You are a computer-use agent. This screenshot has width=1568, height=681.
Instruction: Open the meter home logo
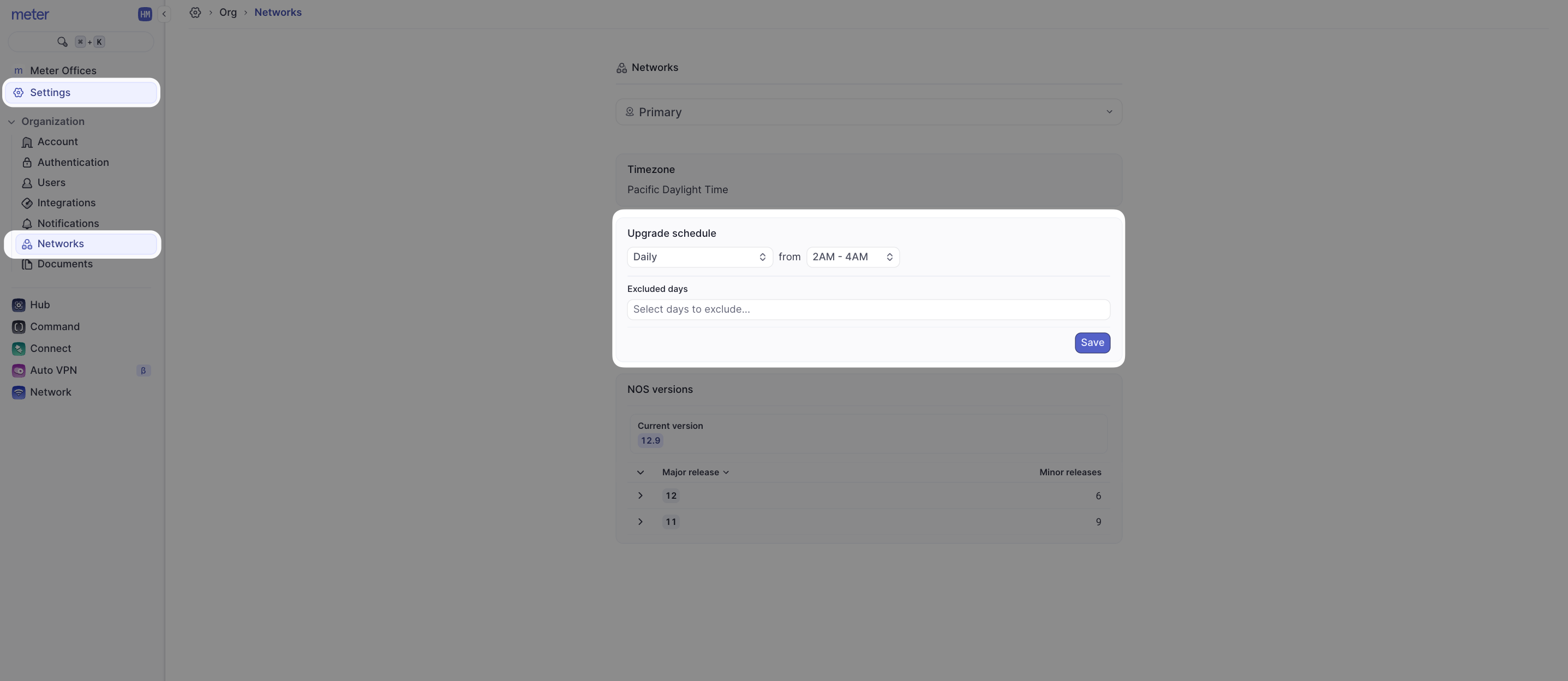[x=30, y=15]
